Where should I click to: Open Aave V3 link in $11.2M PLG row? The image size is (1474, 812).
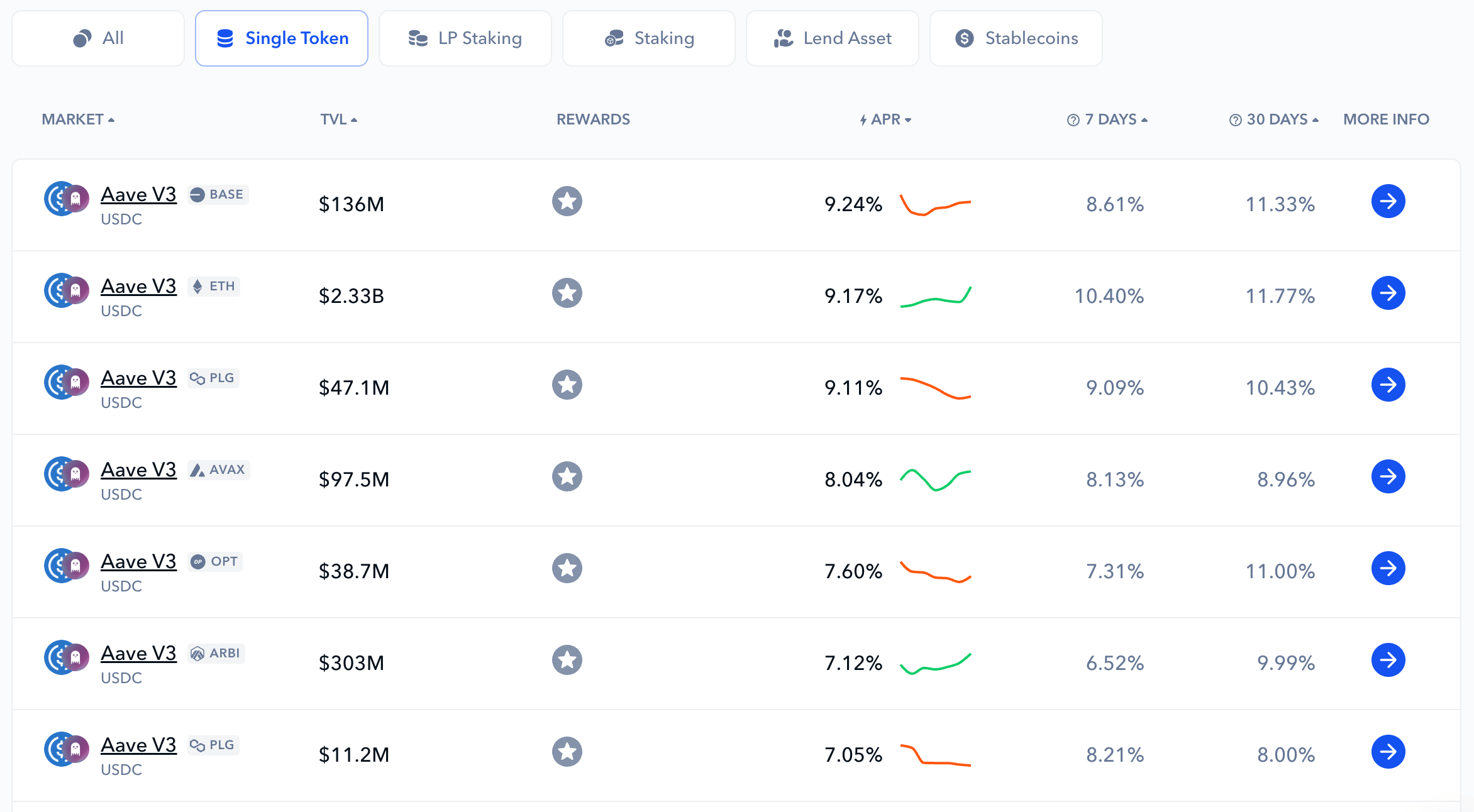[x=138, y=745]
